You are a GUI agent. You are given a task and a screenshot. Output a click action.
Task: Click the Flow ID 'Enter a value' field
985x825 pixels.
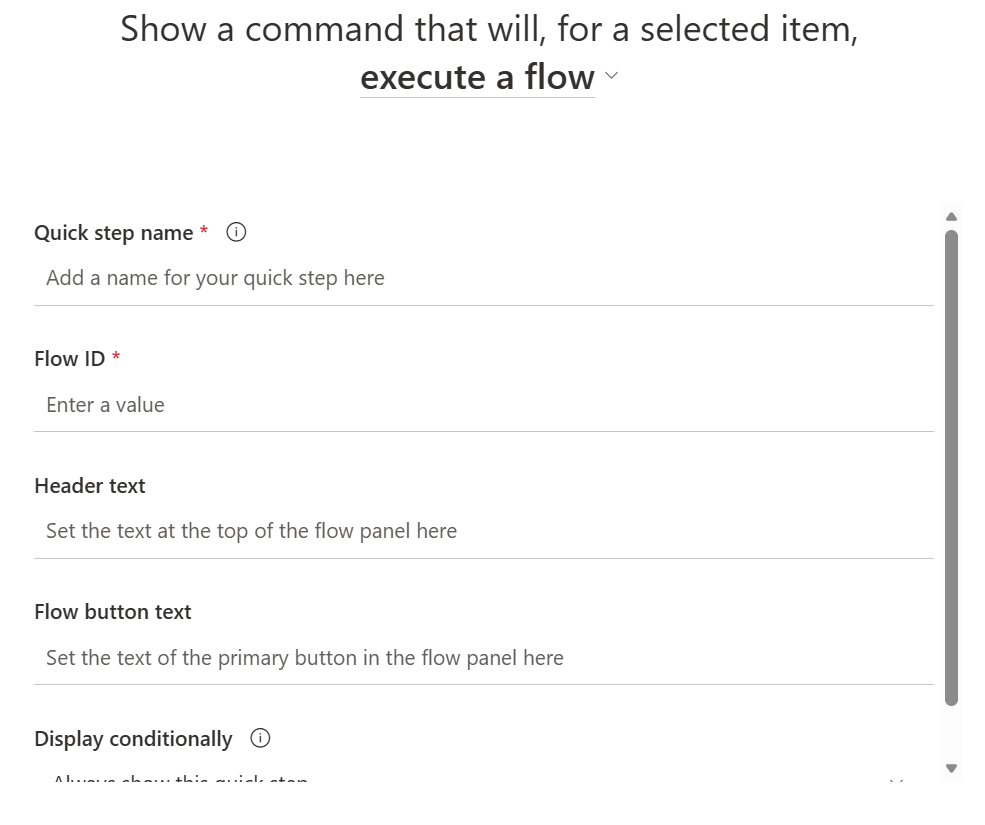pyautogui.click(x=483, y=405)
